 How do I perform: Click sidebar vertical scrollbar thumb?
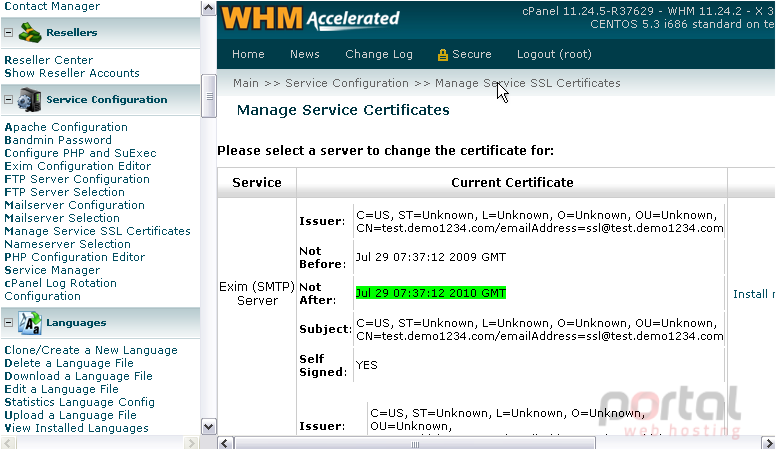pyautogui.click(x=209, y=96)
